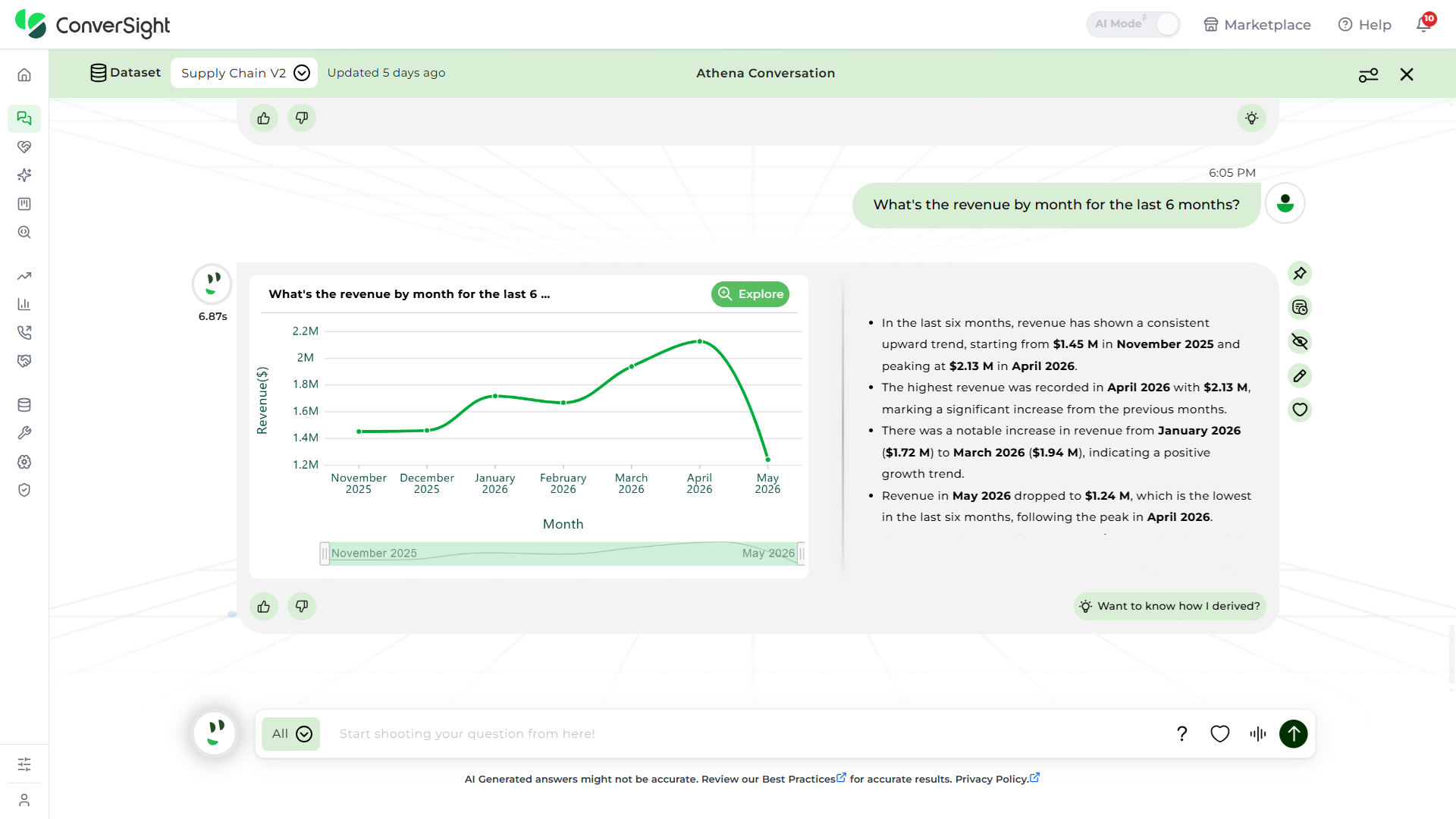Image resolution: width=1456 pixels, height=819 pixels.
Task: Open the Privacy Policy link
Action: (997, 779)
